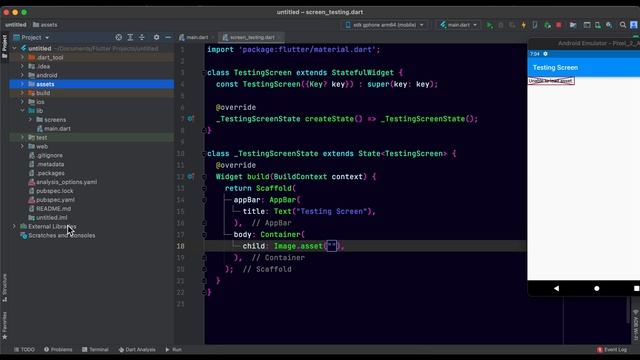Screen dimensions: 640x360
Task: Fold the body Container block
Action: click(x=204, y=235)
